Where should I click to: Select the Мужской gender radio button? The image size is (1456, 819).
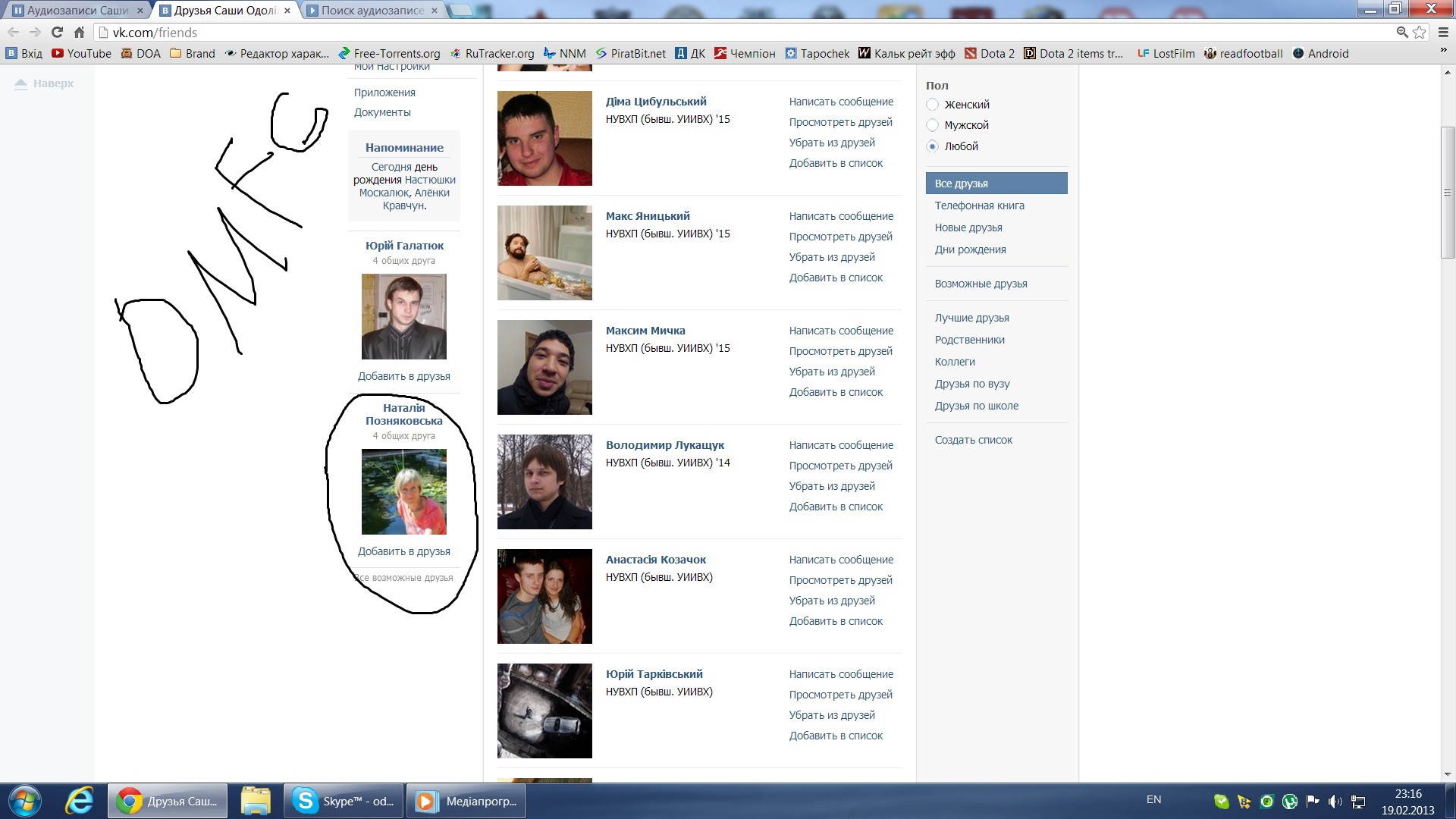[x=933, y=125]
